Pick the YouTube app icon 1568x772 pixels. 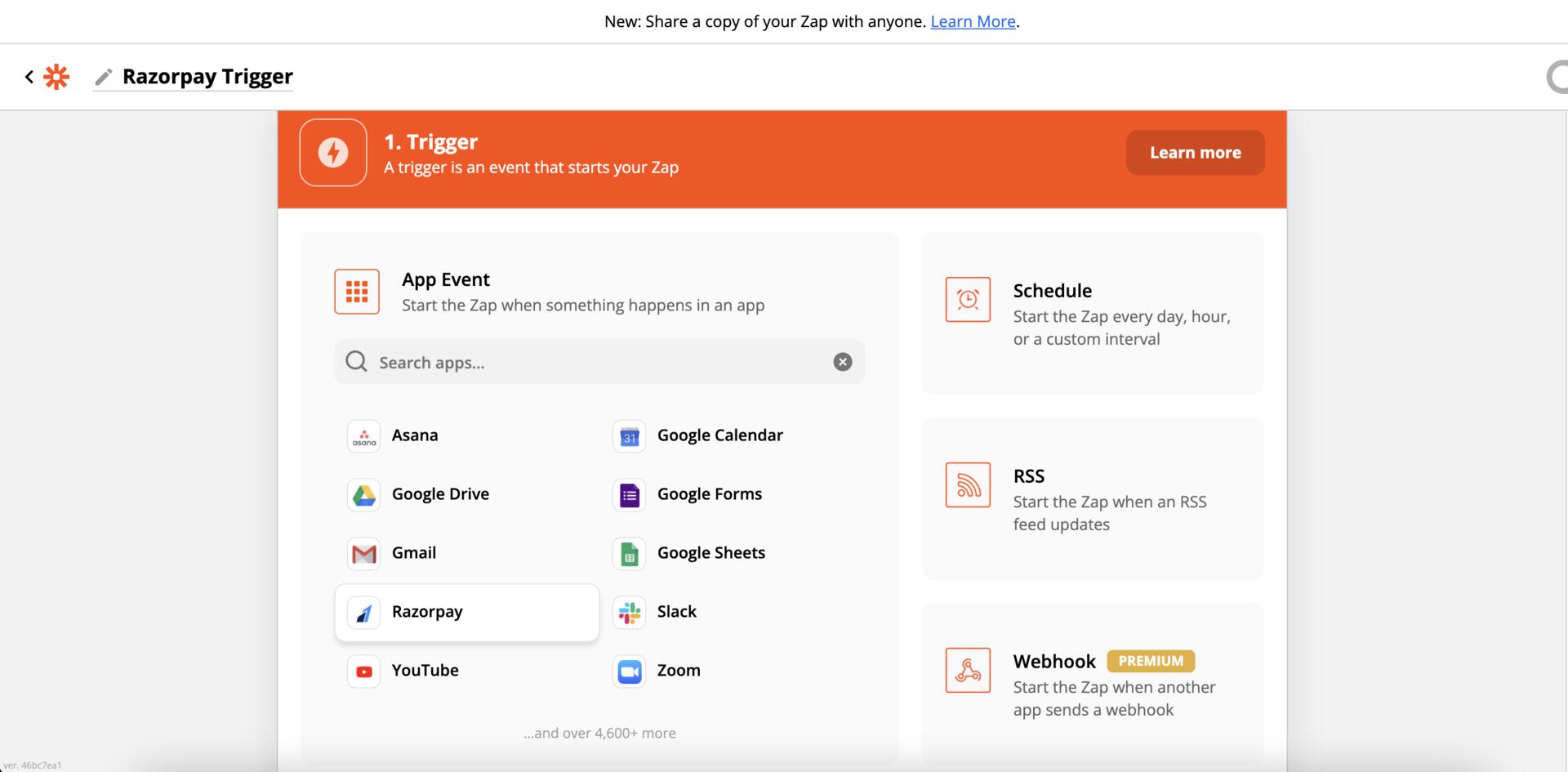[x=363, y=672]
